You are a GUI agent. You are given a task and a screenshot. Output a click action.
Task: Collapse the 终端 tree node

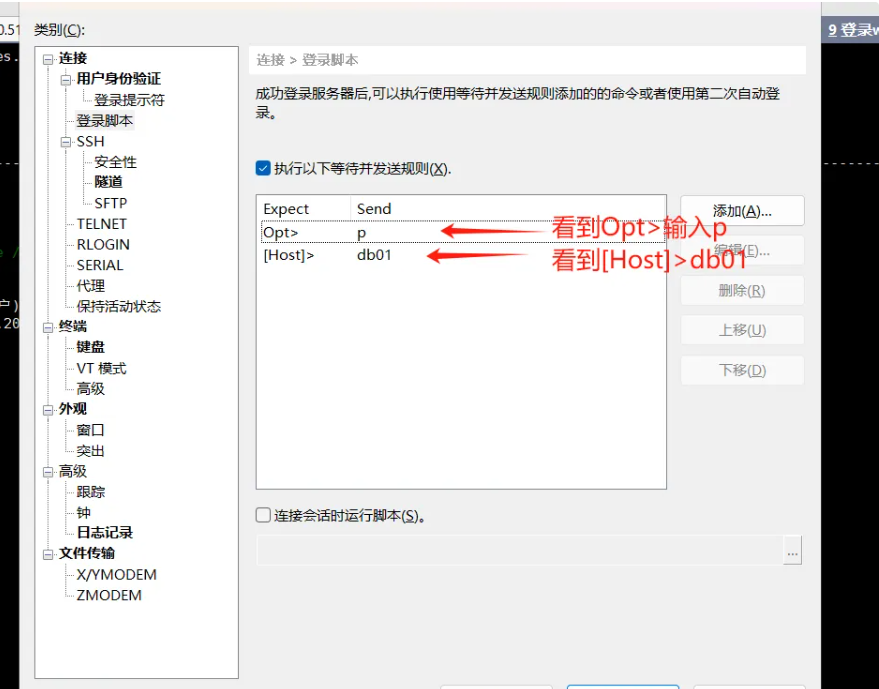(x=48, y=327)
